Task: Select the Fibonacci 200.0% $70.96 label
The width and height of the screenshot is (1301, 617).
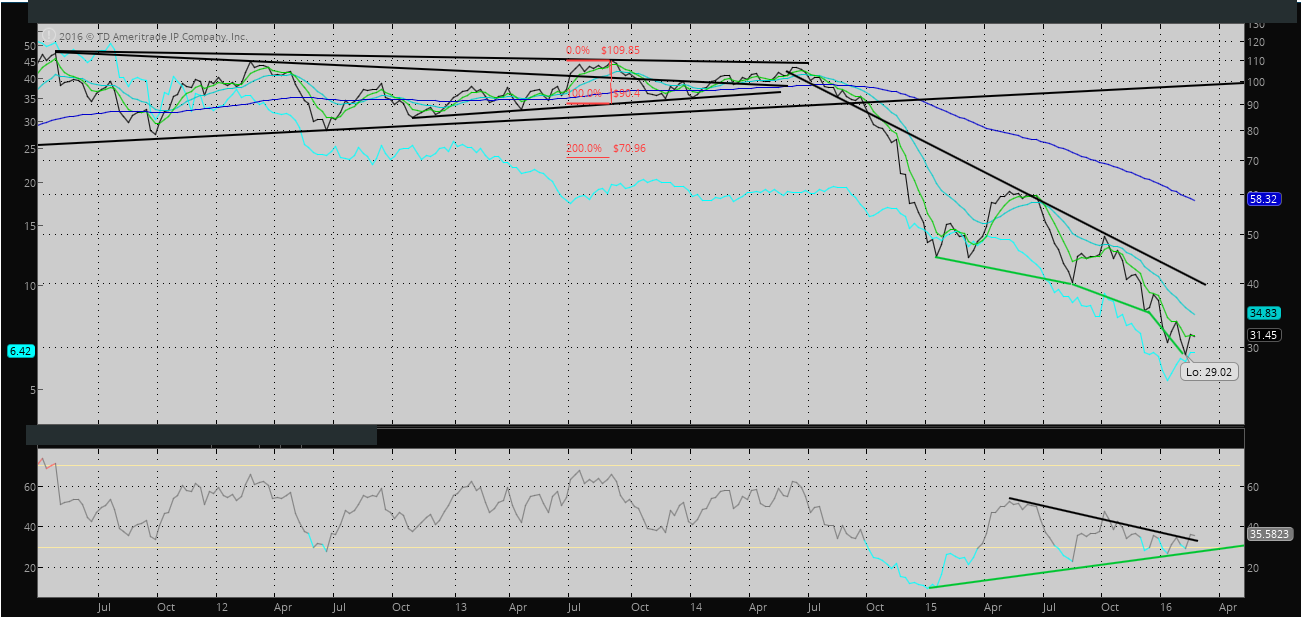Action: (x=606, y=148)
